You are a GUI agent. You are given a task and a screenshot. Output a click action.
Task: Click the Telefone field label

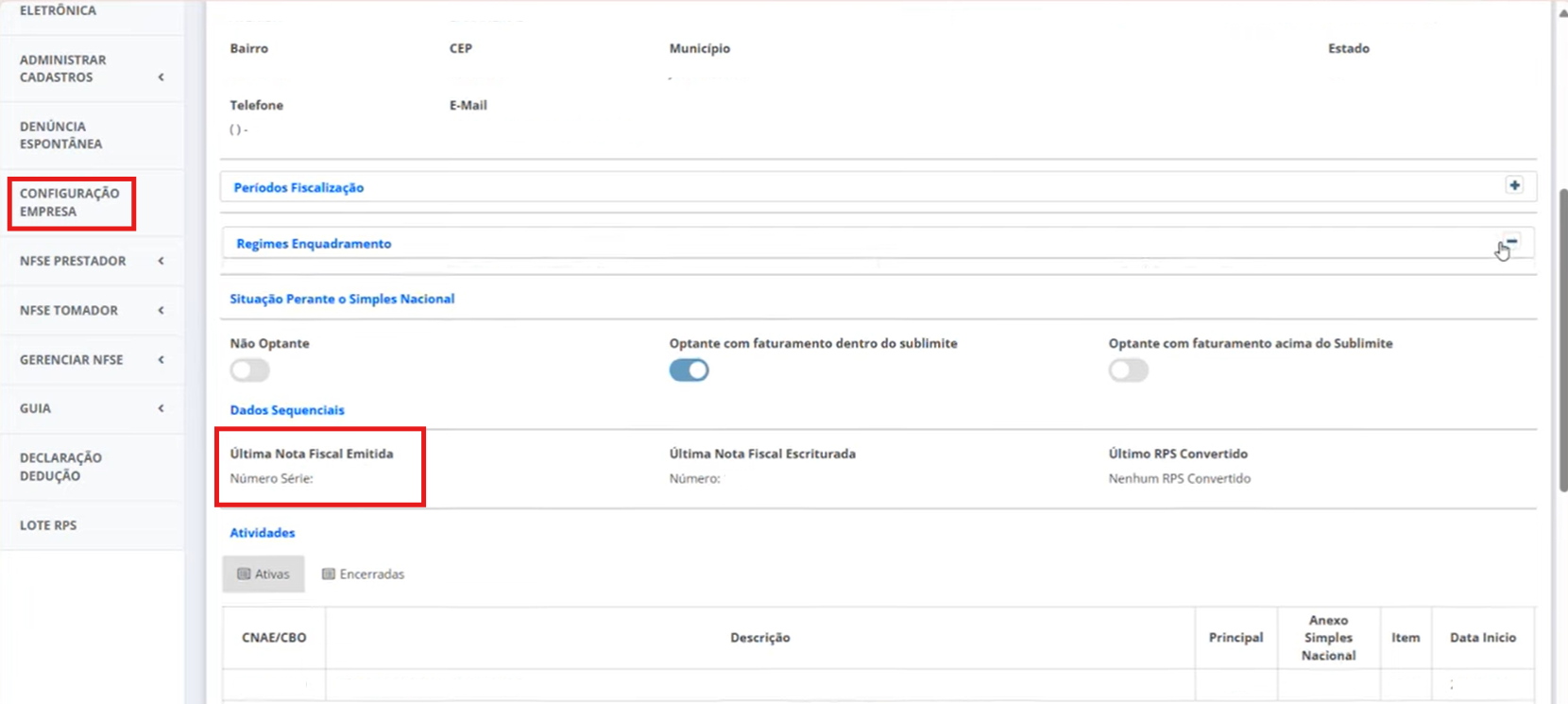click(x=257, y=105)
